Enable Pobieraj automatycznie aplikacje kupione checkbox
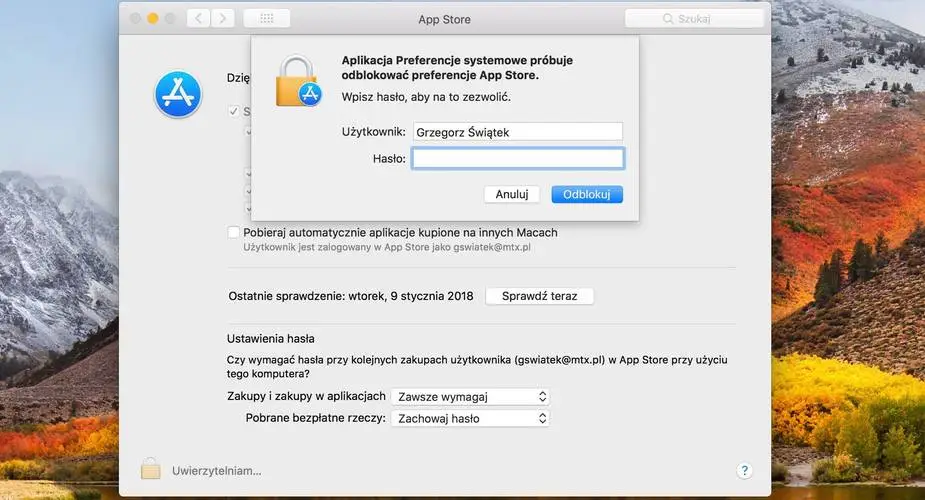925x500 pixels. point(233,232)
